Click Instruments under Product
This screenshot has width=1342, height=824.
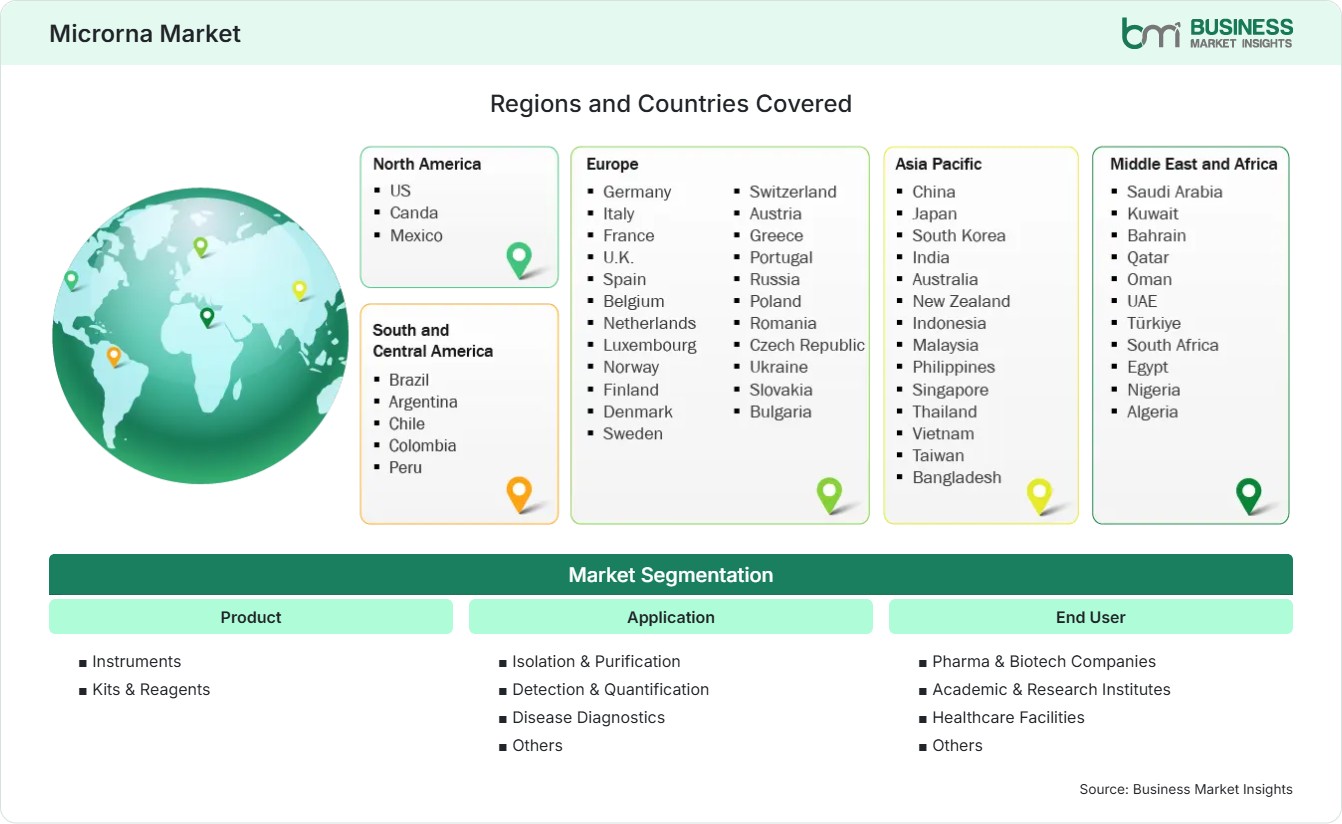(136, 661)
